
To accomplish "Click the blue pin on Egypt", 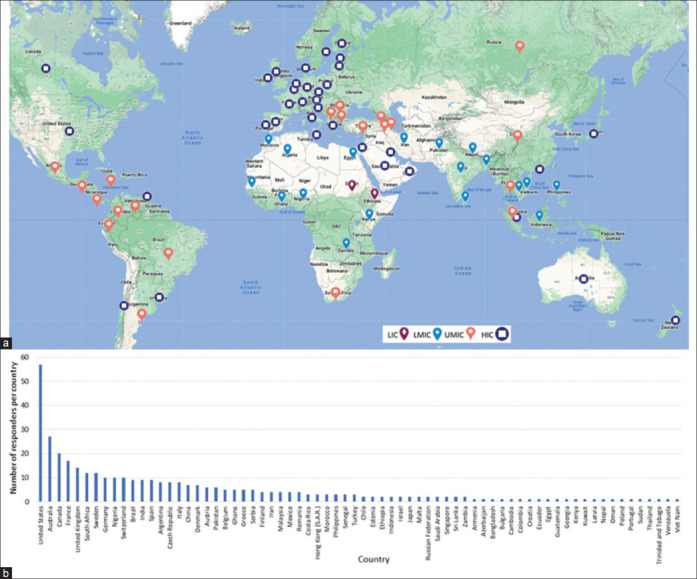I will tap(353, 152).
